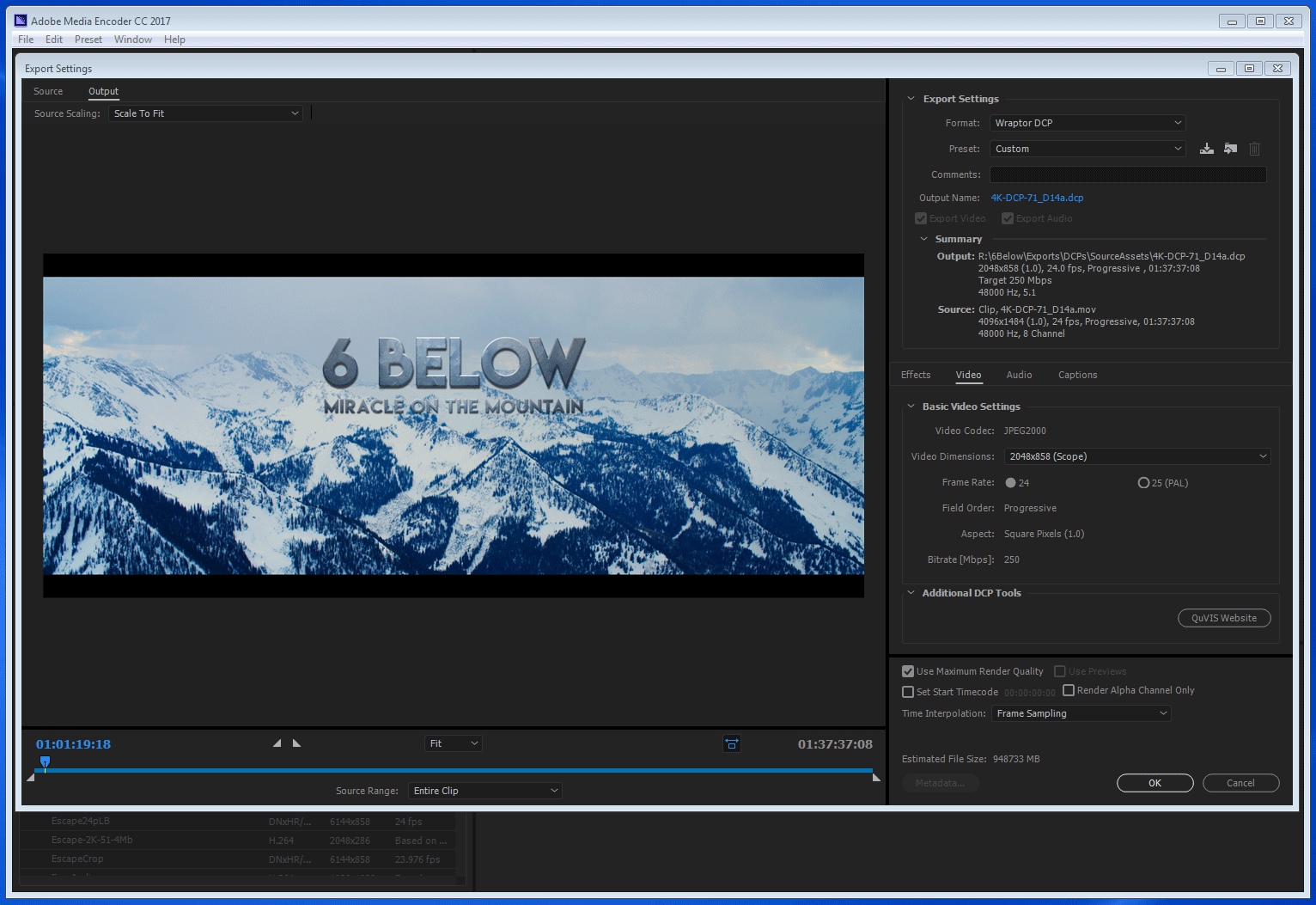1316x905 pixels.
Task: Open the Window menu
Action: point(133,40)
